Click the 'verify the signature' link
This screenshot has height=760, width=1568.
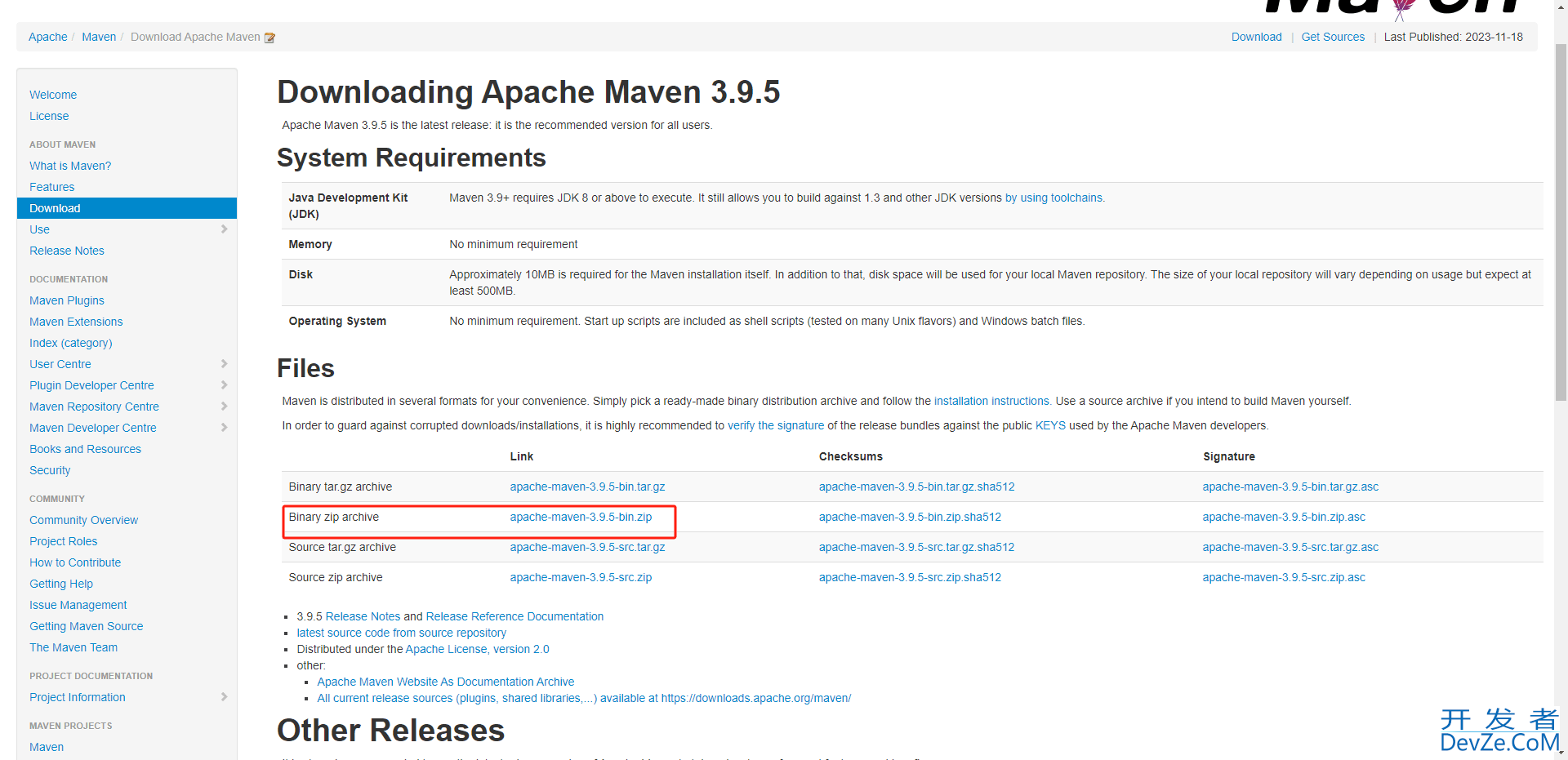click(x=776, y=425)
